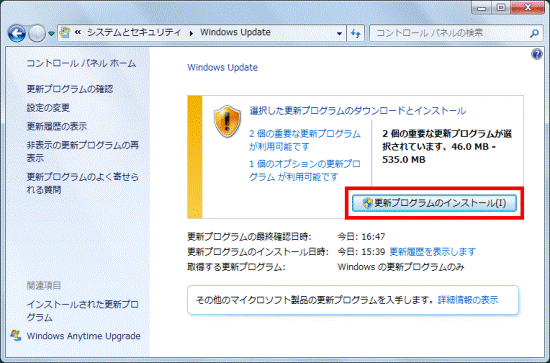Viewport: 550px width, 363px height.
Task: Open インストールされた更新プログラム link
Action: (x=83, y=311)
